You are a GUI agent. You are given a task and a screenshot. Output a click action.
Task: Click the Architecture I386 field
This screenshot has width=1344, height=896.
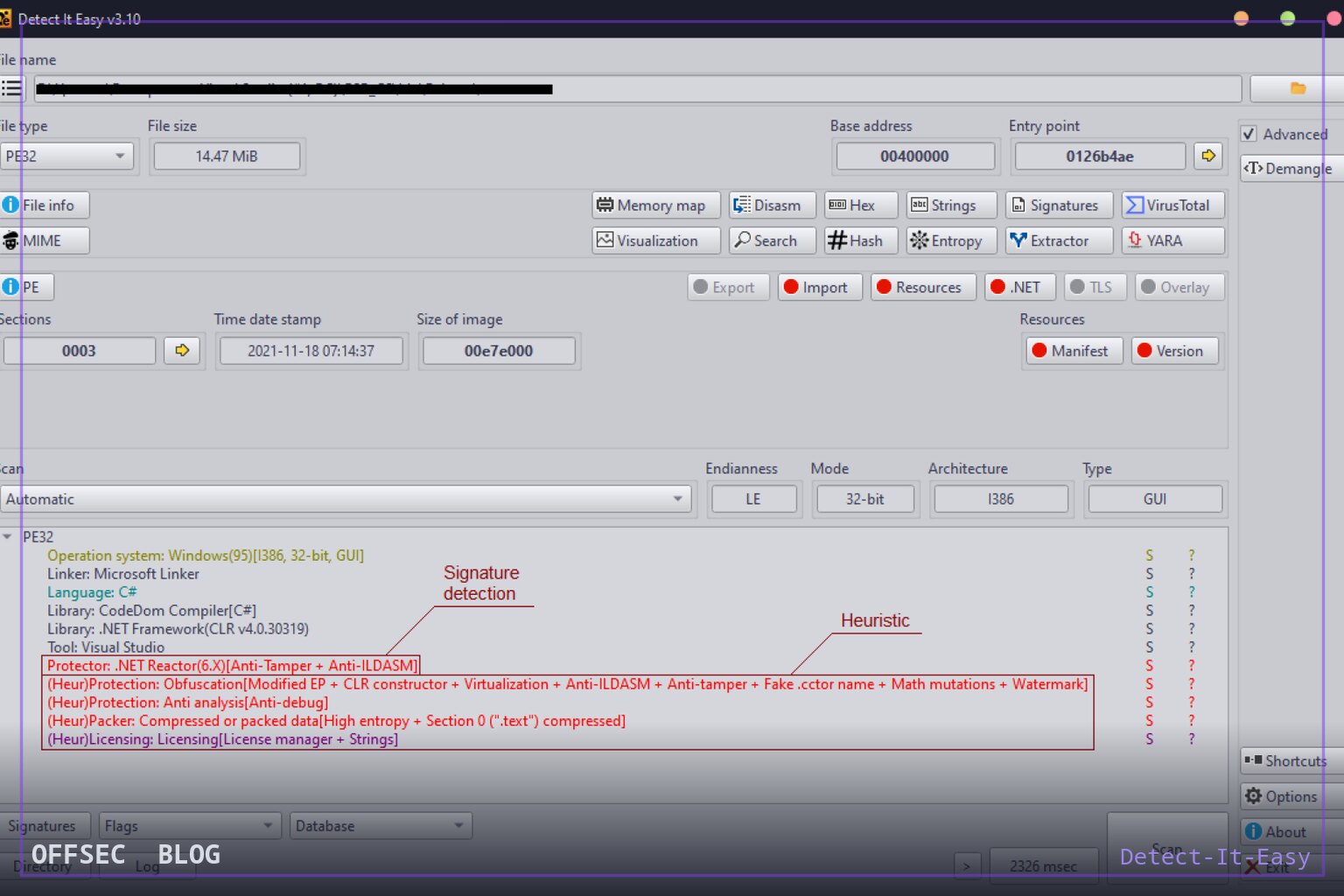(1001, 499)
